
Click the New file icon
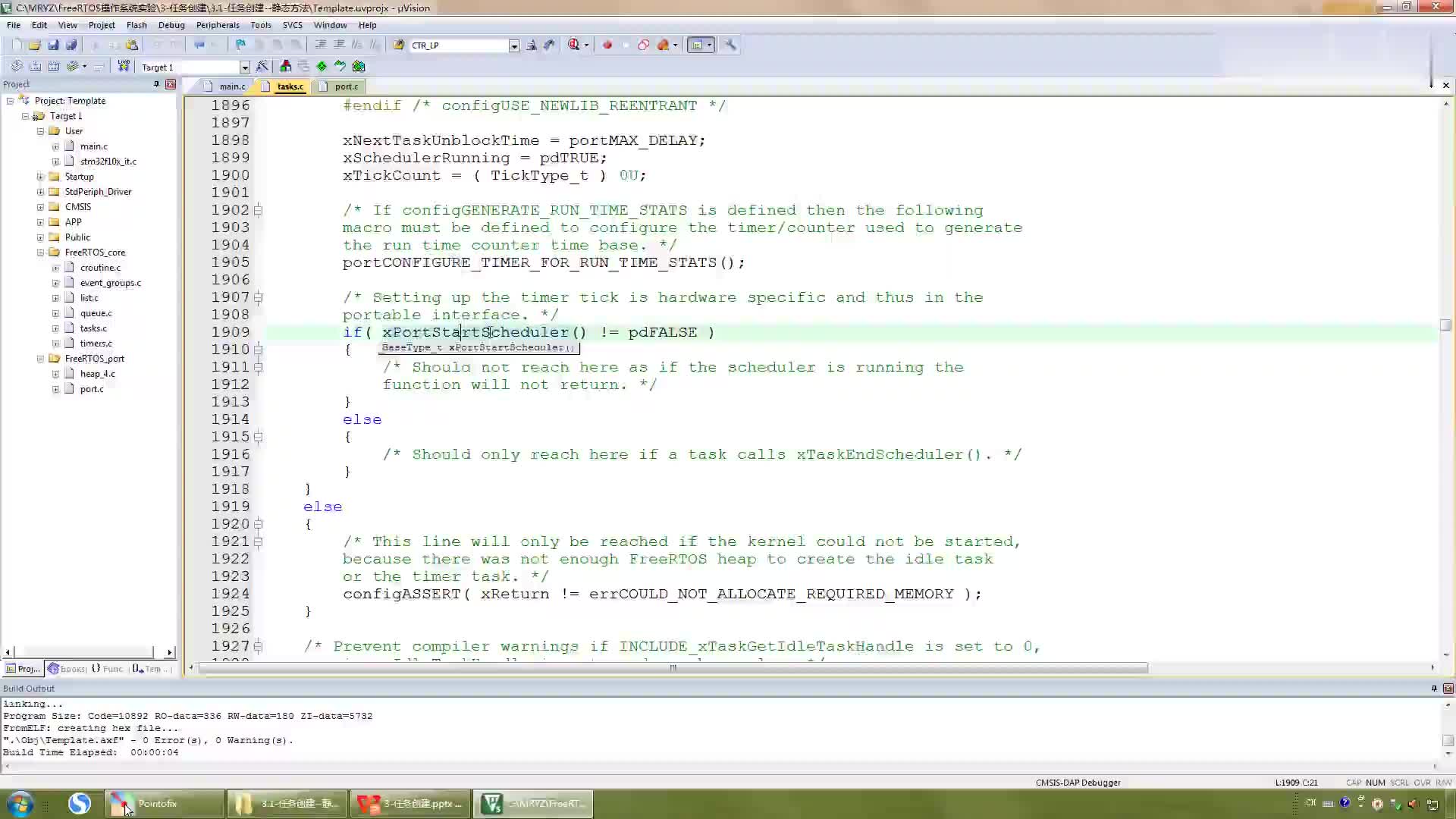(x=17, y=45)
